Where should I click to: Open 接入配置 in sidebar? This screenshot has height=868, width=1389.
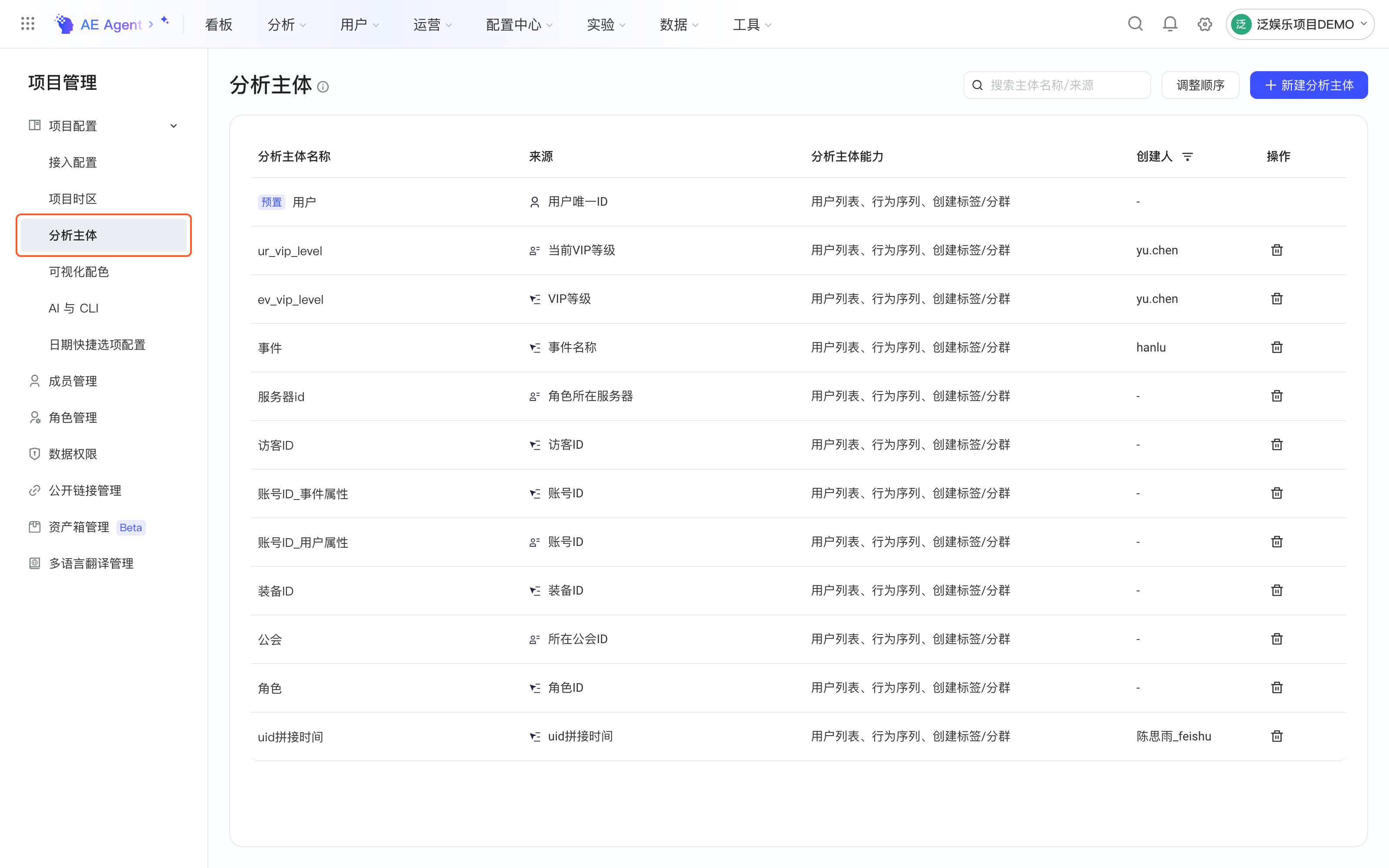coord(73,162)
